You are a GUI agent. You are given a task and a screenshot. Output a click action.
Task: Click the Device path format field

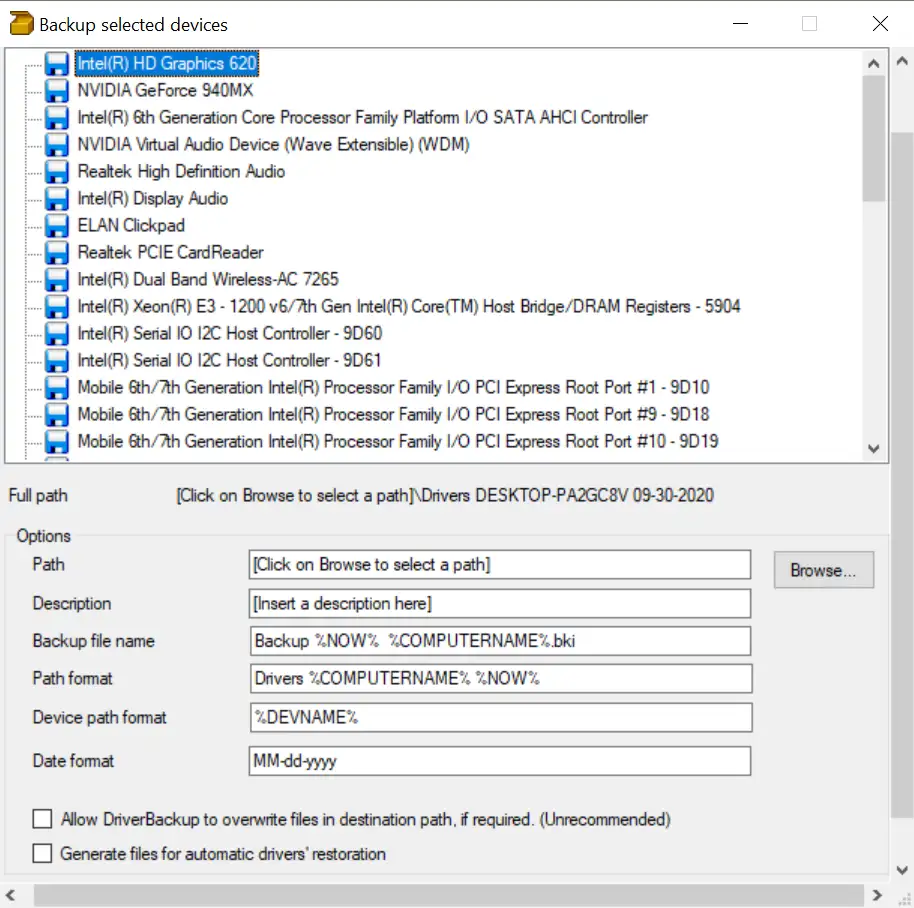click(501, 717)
